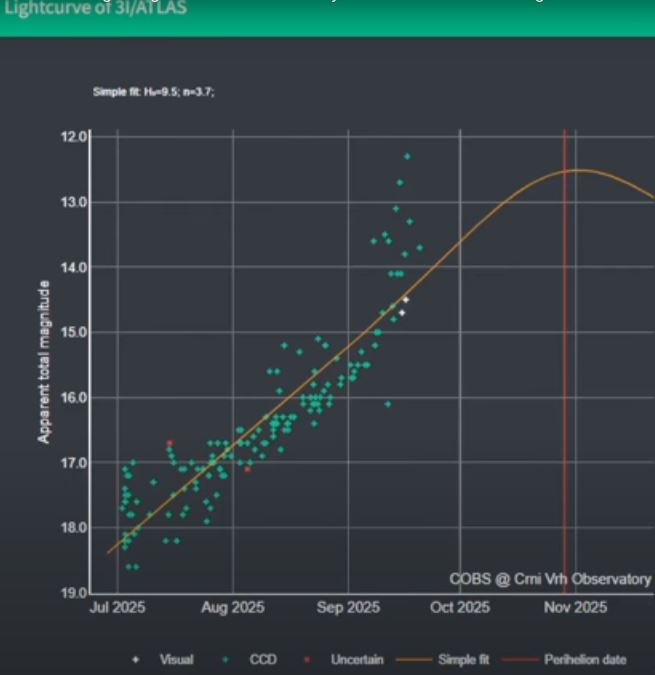Click the 18.0 y-axis tick label
The height and width of the screenshot is (675, 655).
pyautogui.click(x=74, y=528)
